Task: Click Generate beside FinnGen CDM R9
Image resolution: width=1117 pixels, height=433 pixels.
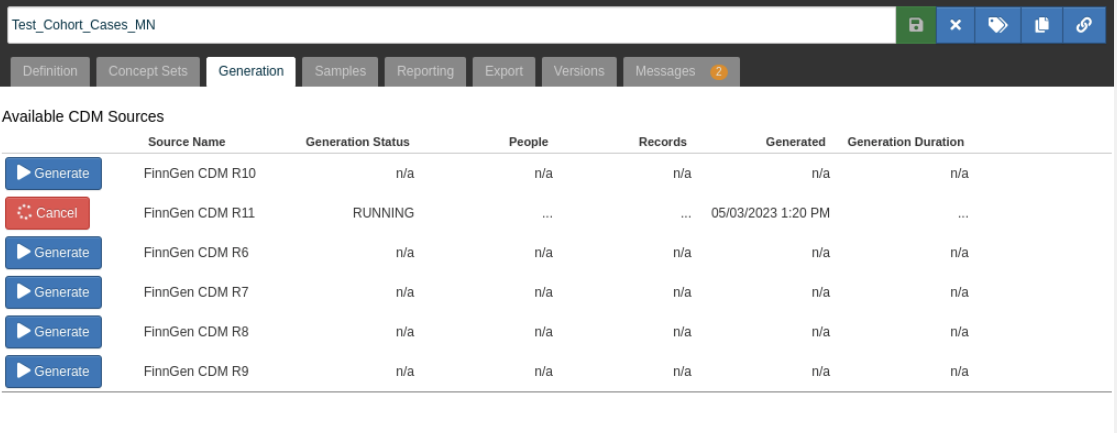Action: [x=53, y=371]
